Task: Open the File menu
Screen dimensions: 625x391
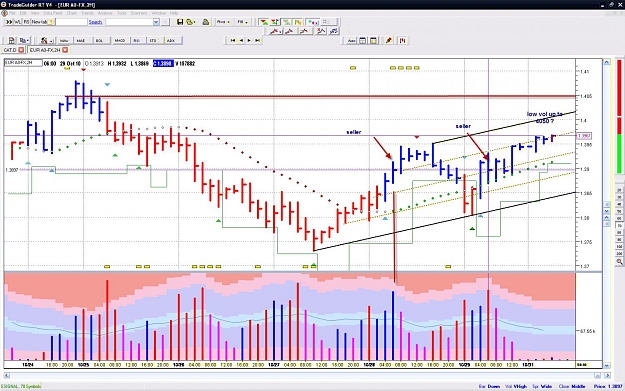Action: pos(12,13)
